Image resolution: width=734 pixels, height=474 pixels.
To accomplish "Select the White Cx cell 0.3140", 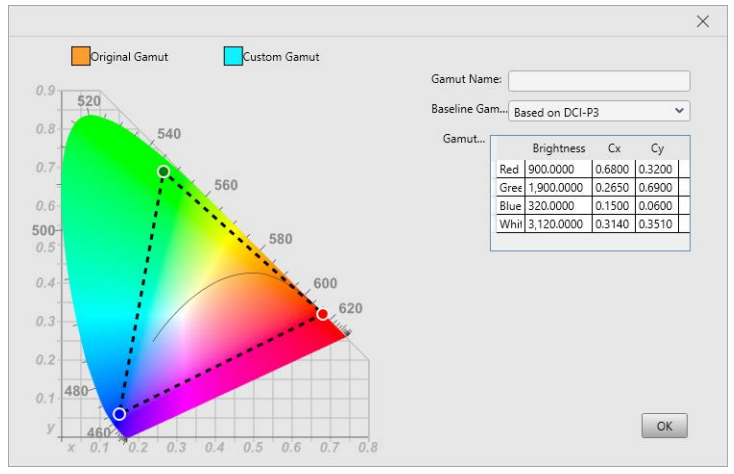I will 614,224.
